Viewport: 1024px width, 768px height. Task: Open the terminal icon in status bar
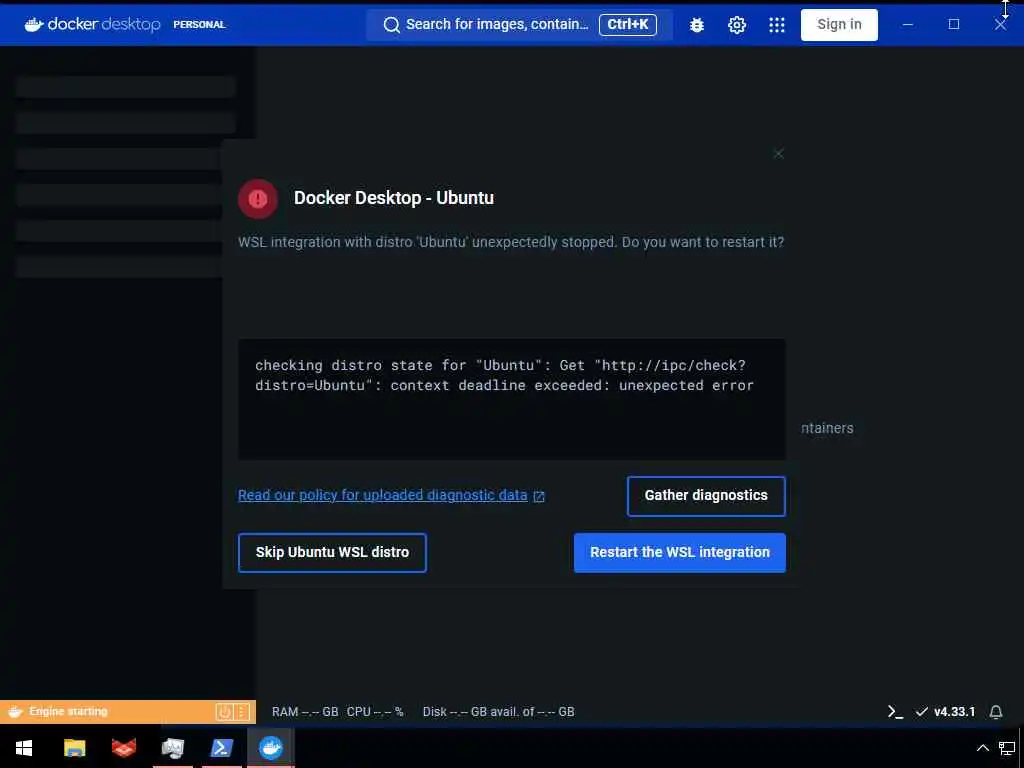tap(895, 712)
